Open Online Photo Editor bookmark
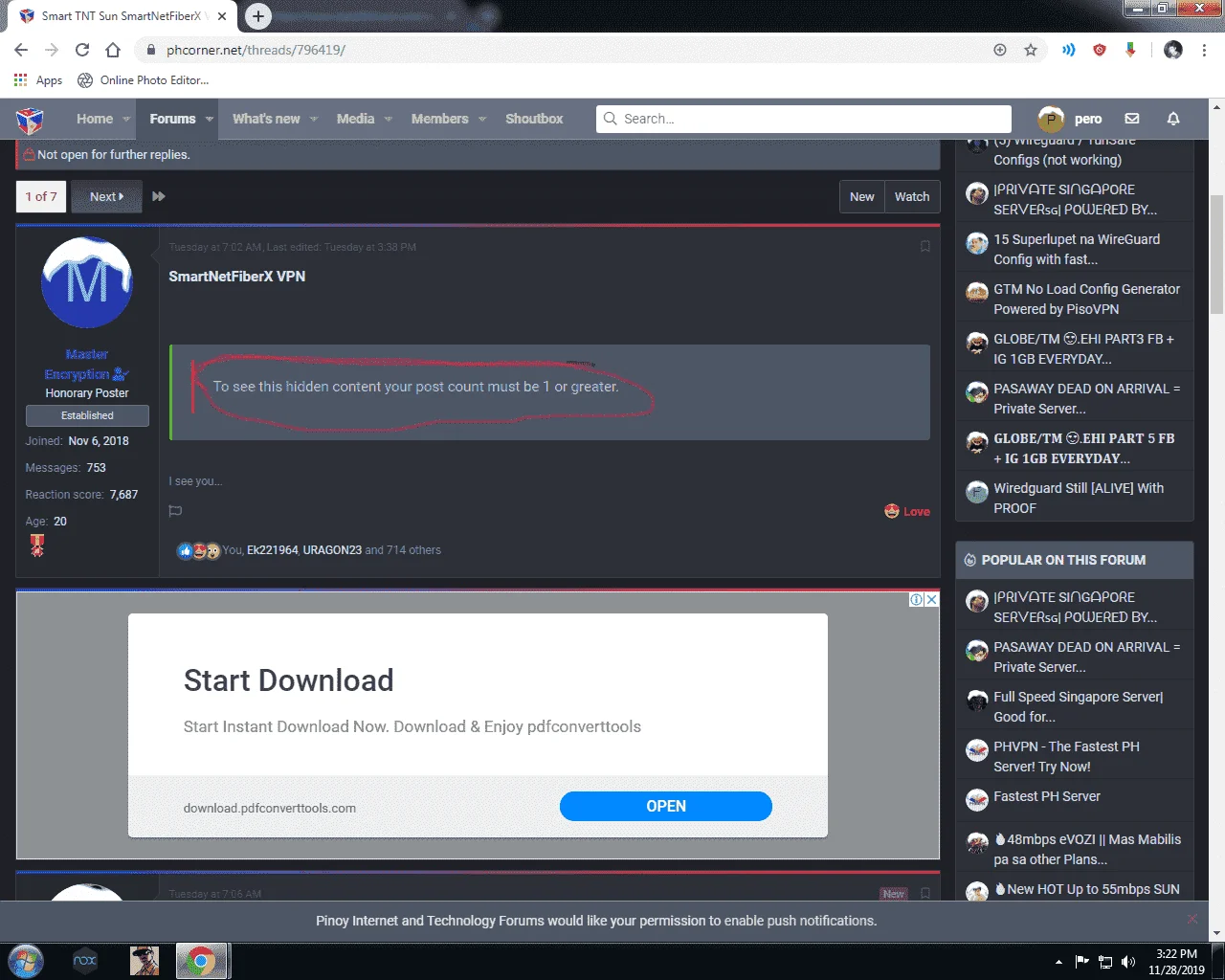 point(143,80)
